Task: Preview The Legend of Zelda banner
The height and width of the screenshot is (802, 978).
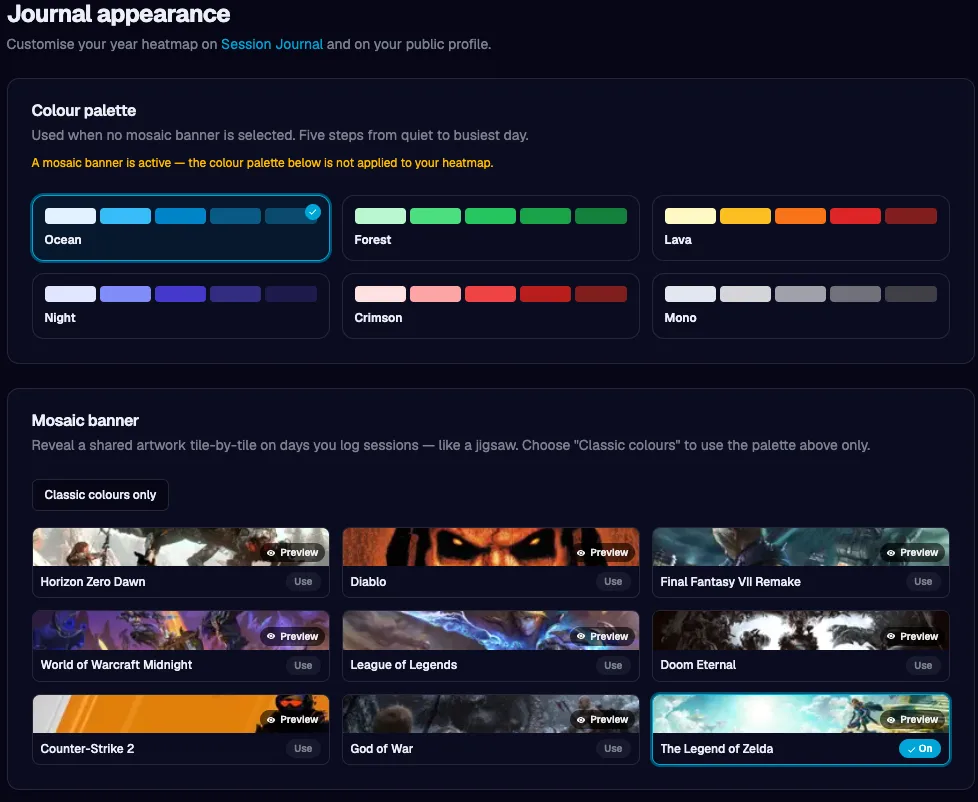Action: [x=913, y=719]
